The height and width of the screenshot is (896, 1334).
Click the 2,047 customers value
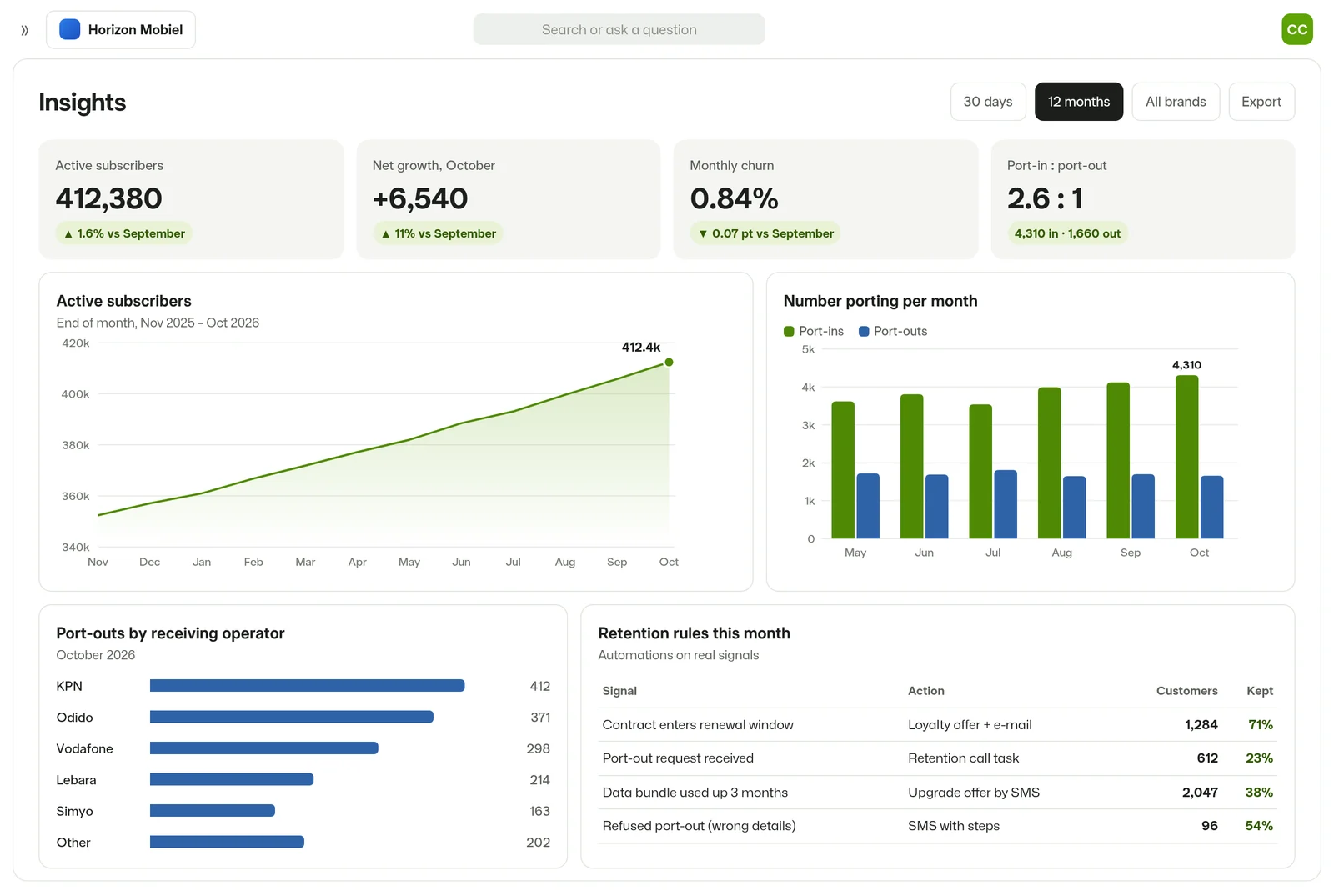1200,793
